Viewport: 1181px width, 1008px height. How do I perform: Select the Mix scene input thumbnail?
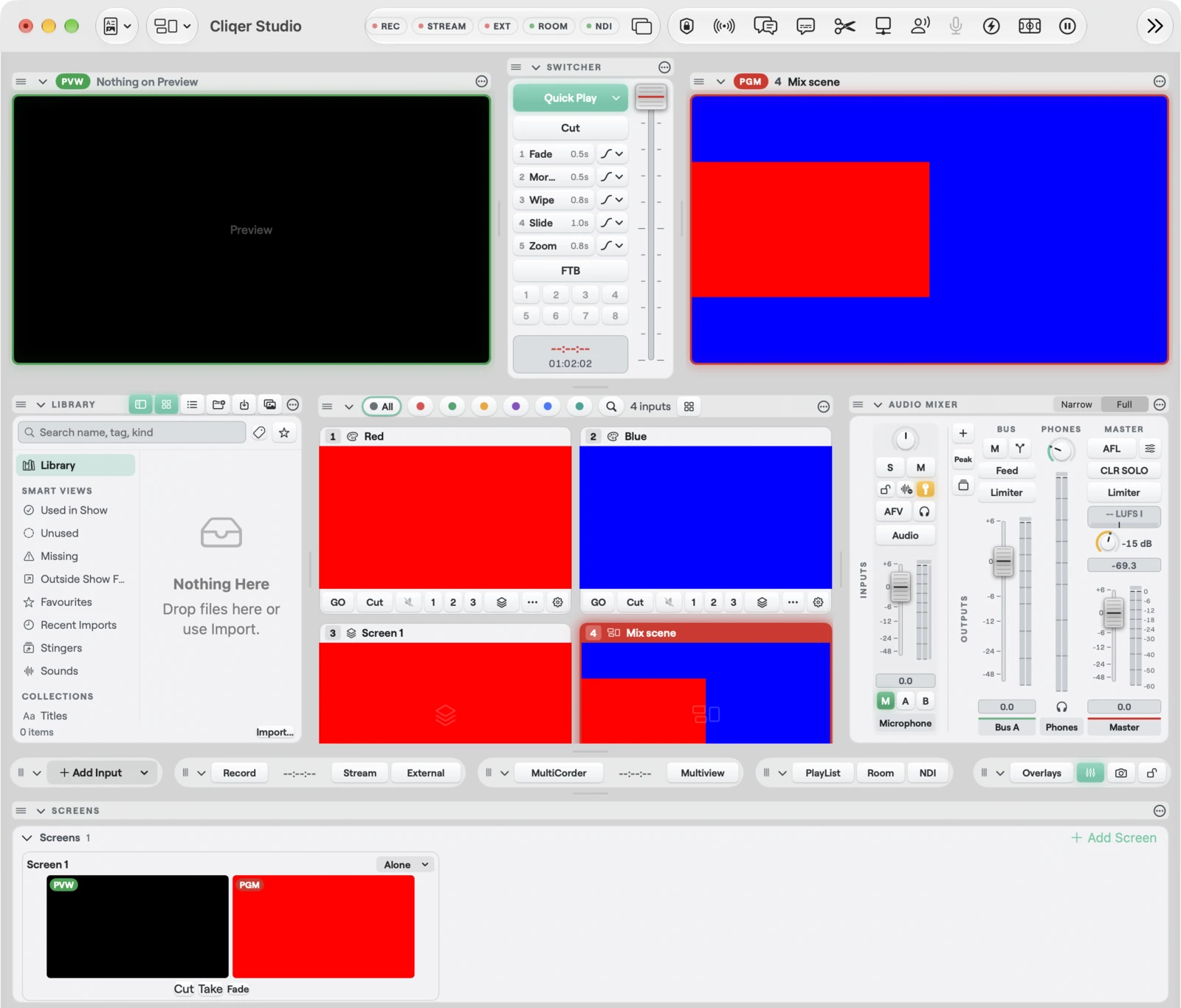(706, 692)
